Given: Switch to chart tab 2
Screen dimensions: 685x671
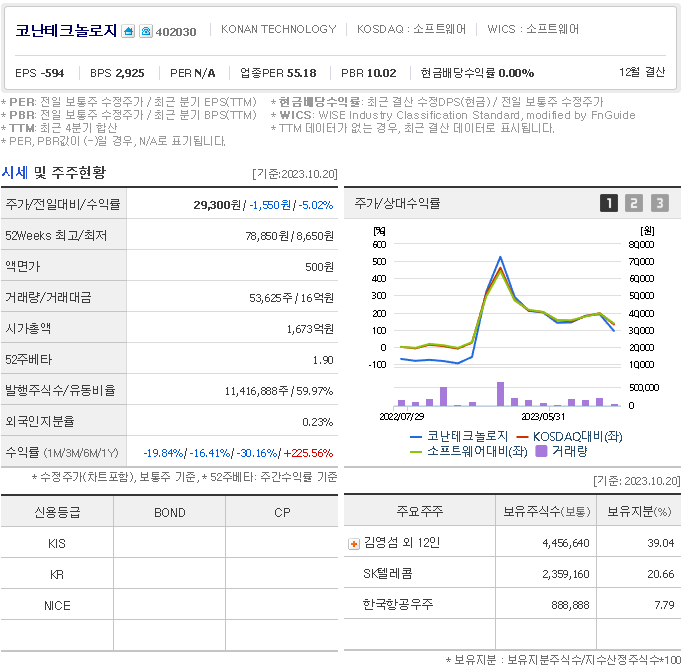Looking at the screenshot, I should [633, 203].
